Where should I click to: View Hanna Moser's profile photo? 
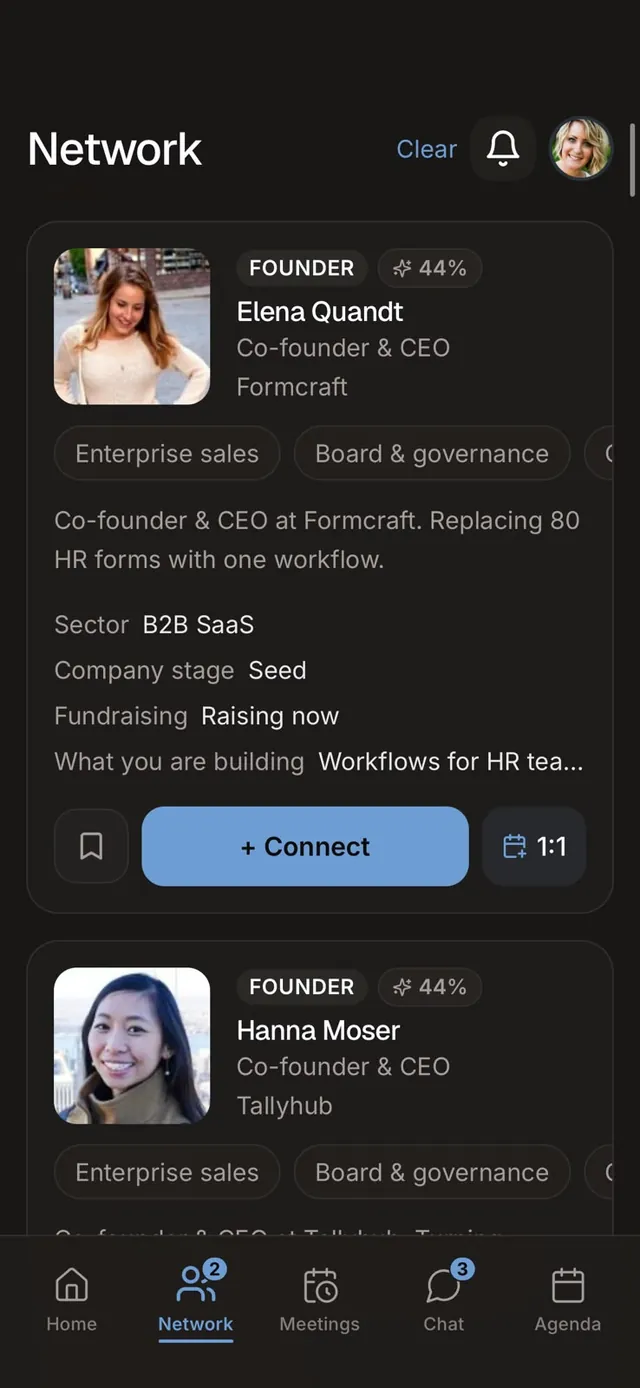point(132,1045)
